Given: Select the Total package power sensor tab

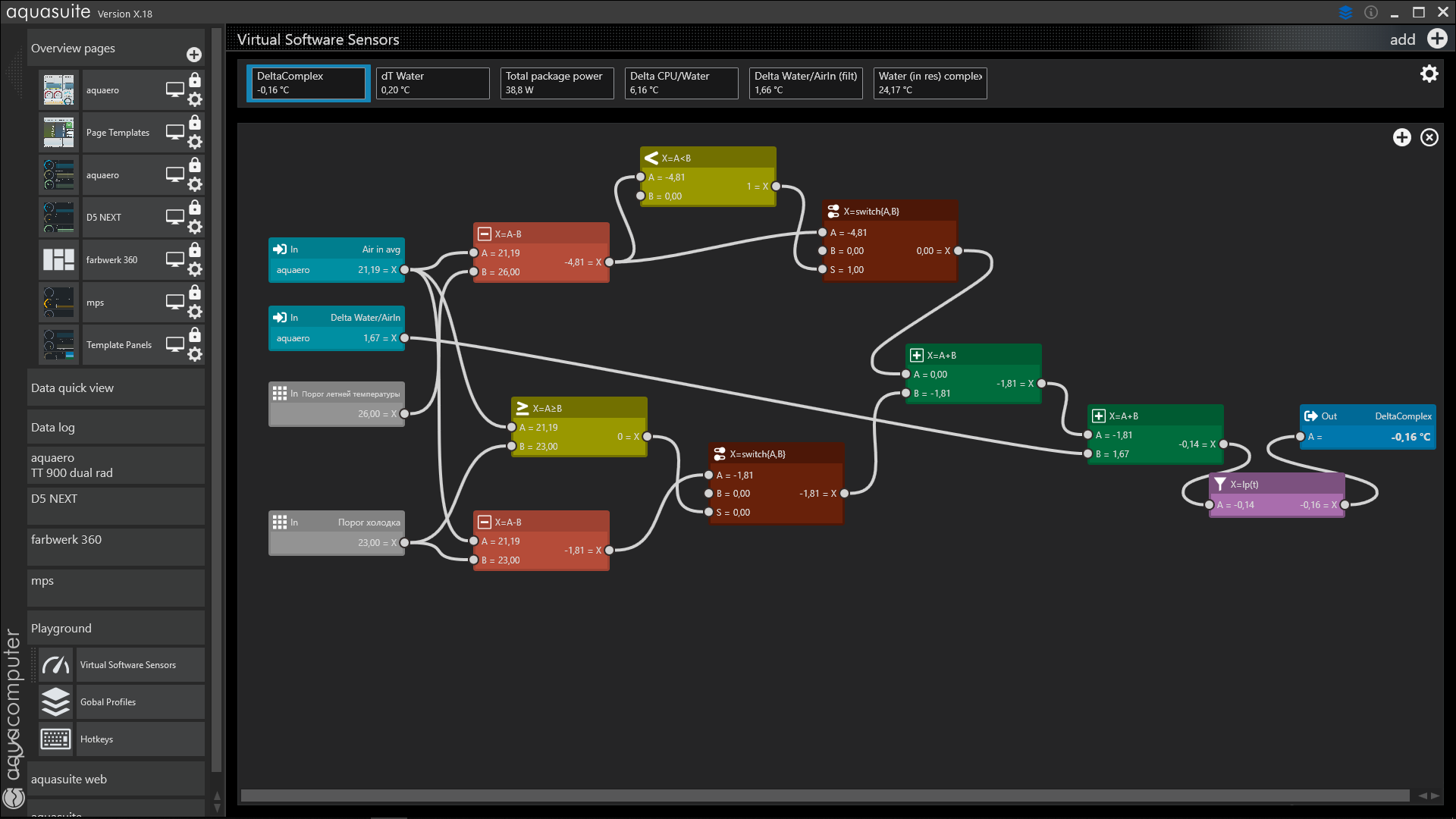Looking at the screenshot, I should (x=557, y=83).
